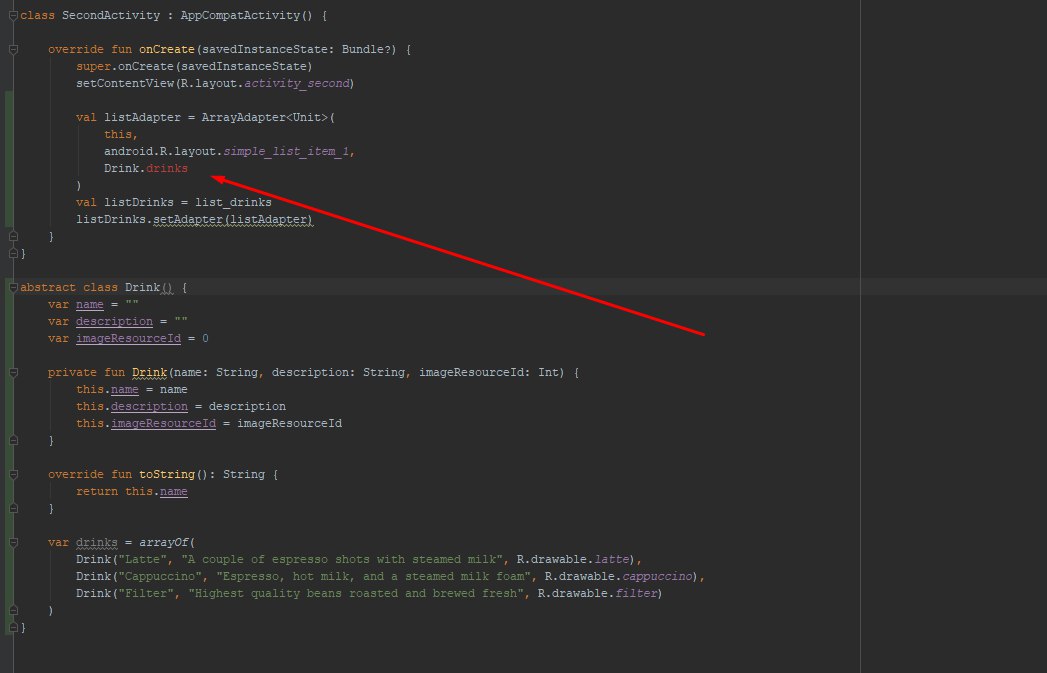The width and height of the screenshot is (1047, 673).
Task: Click the red unresolved 'drinks' reference
Action: (167, 168)
